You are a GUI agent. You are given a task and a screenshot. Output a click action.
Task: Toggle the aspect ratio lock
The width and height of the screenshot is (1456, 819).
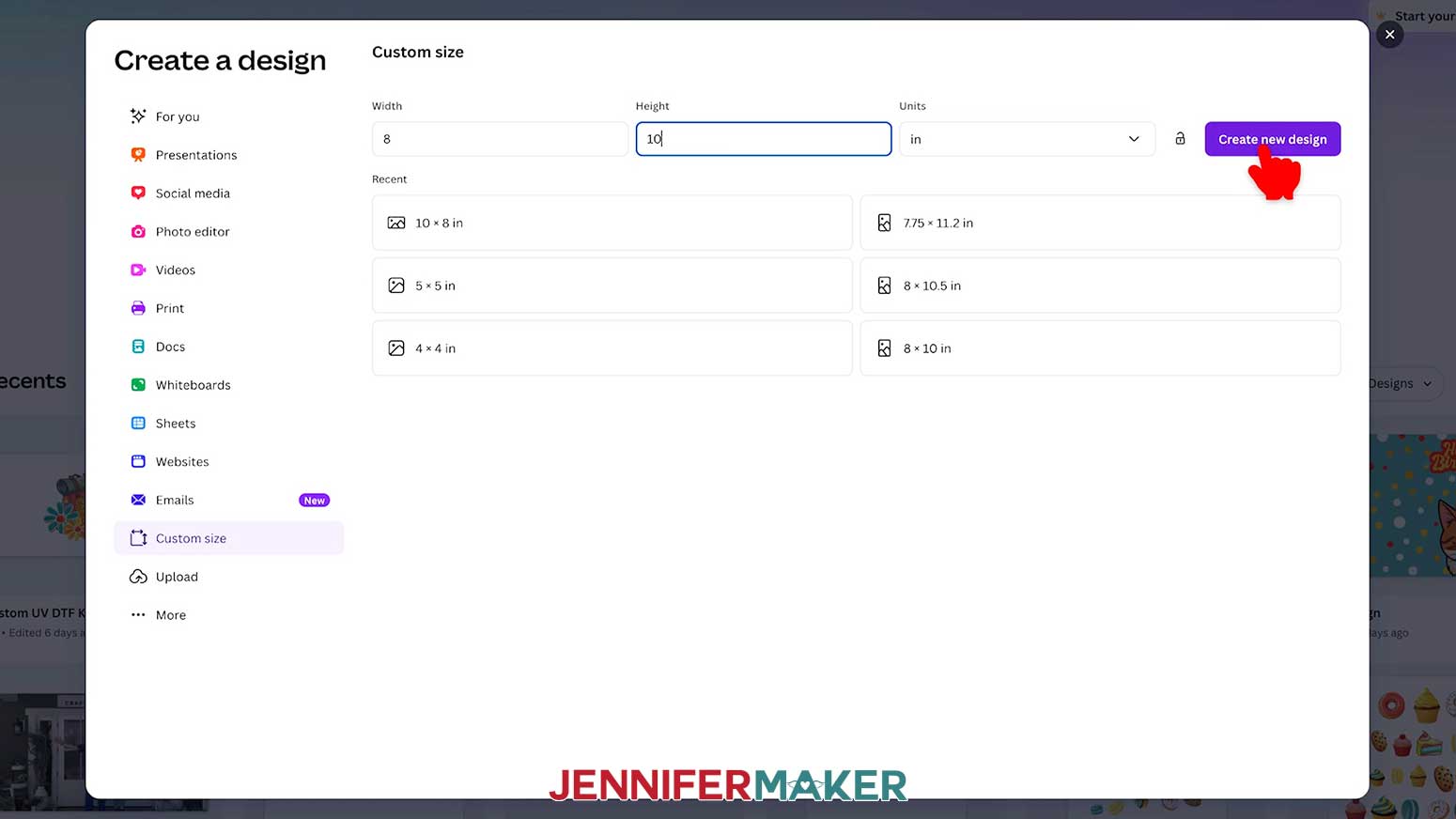[1180, 139]
